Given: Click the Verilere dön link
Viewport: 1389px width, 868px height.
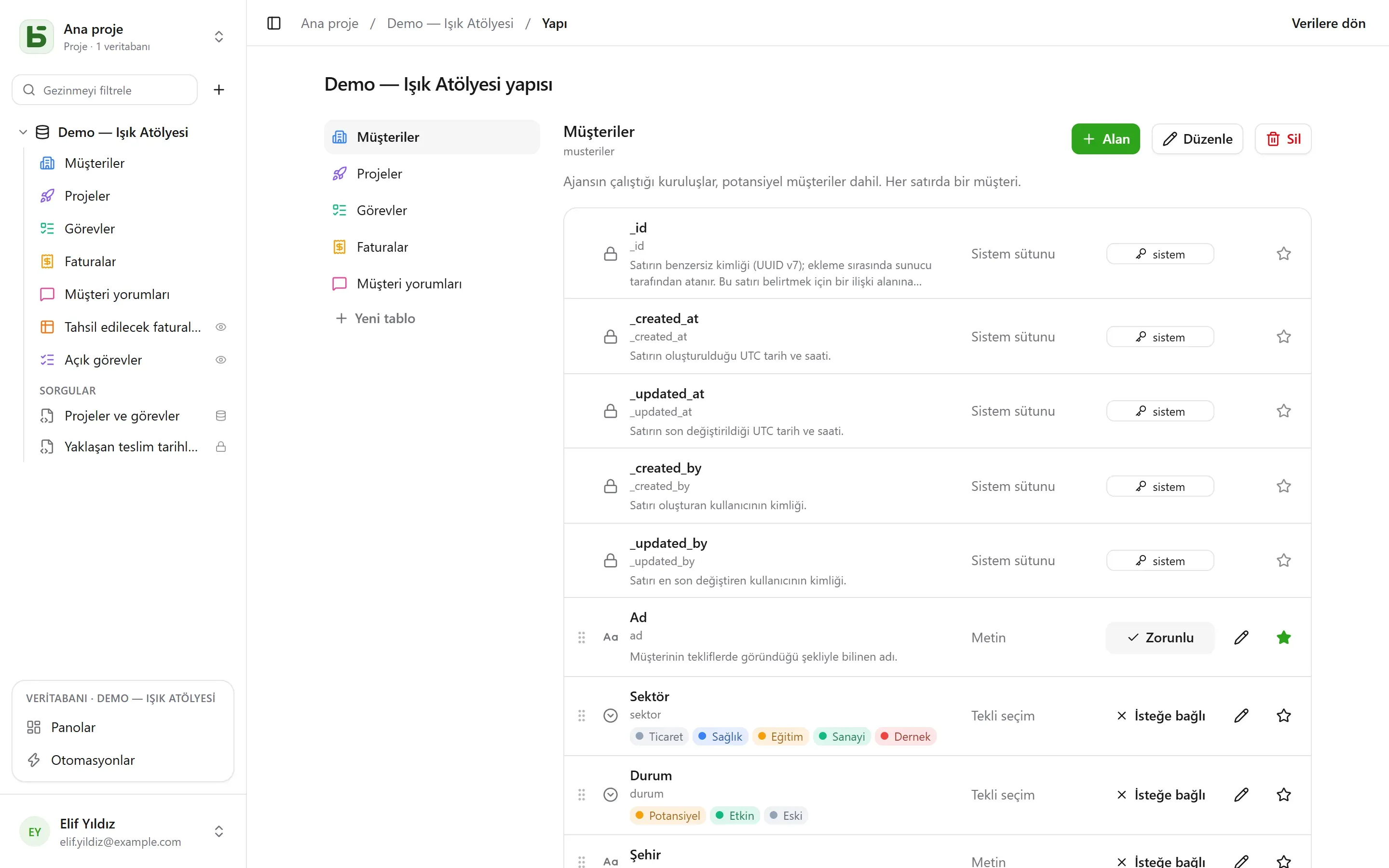Looking at the screenshot, I should tap(1328, 24).
